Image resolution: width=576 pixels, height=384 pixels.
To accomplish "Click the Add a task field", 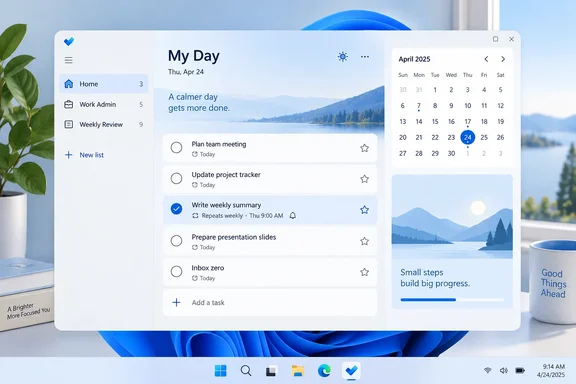I will coord(270,302).
